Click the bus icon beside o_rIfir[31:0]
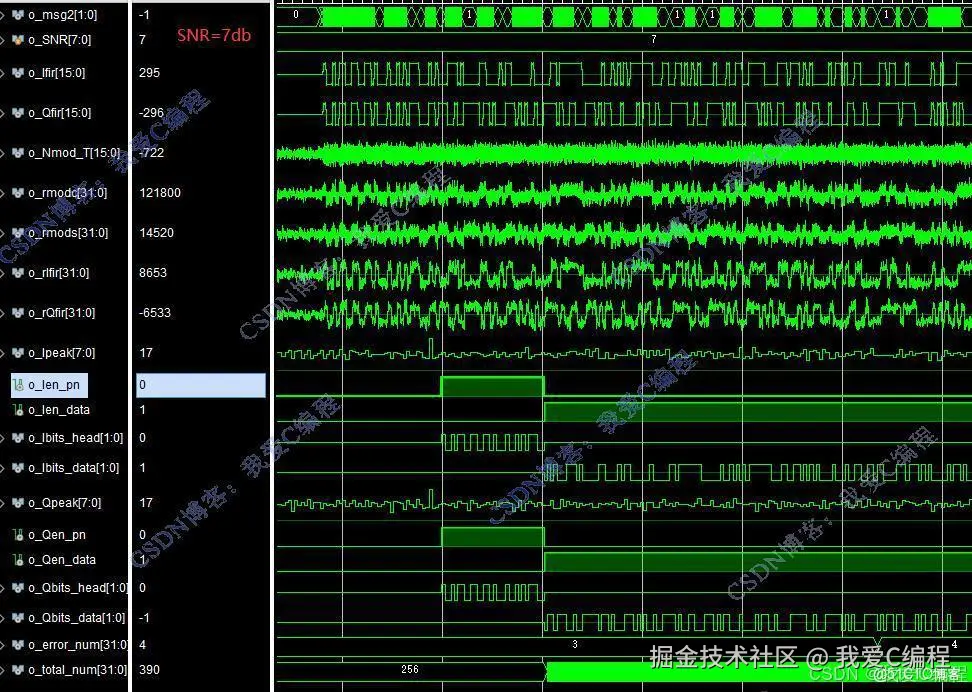 pyautogui.click(x=18, y=273)
